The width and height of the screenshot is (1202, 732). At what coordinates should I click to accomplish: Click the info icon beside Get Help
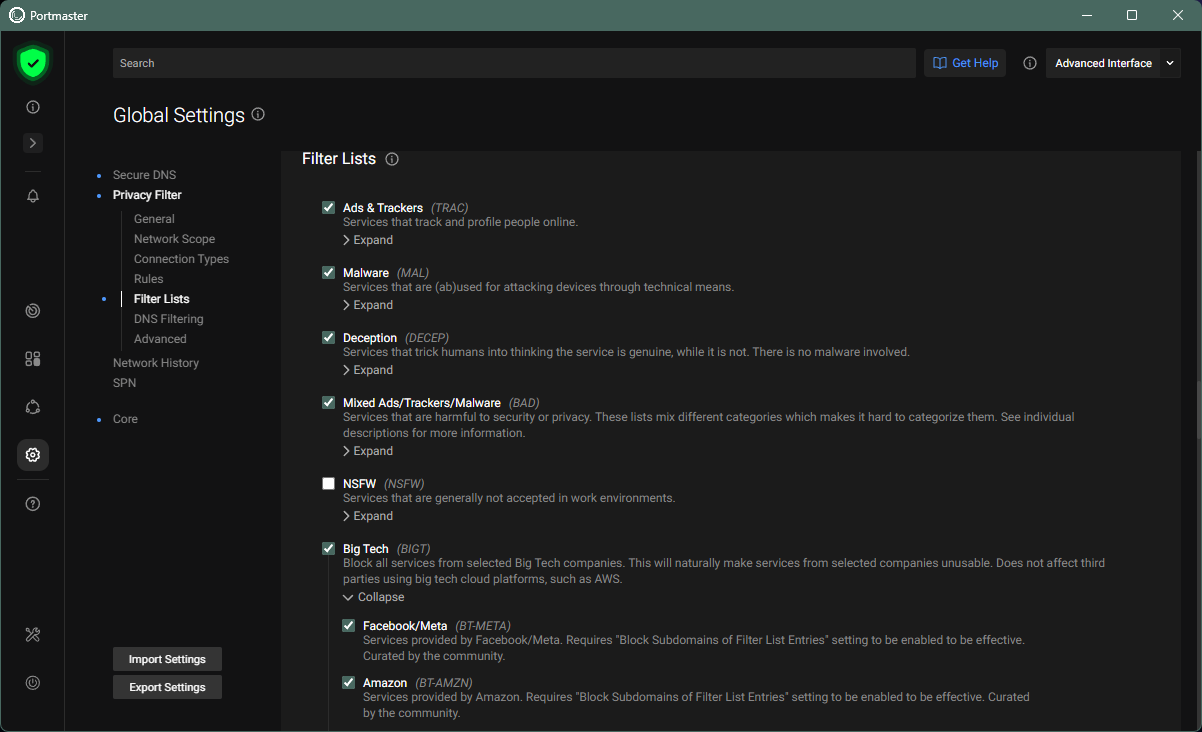(x=1030, y=63)
